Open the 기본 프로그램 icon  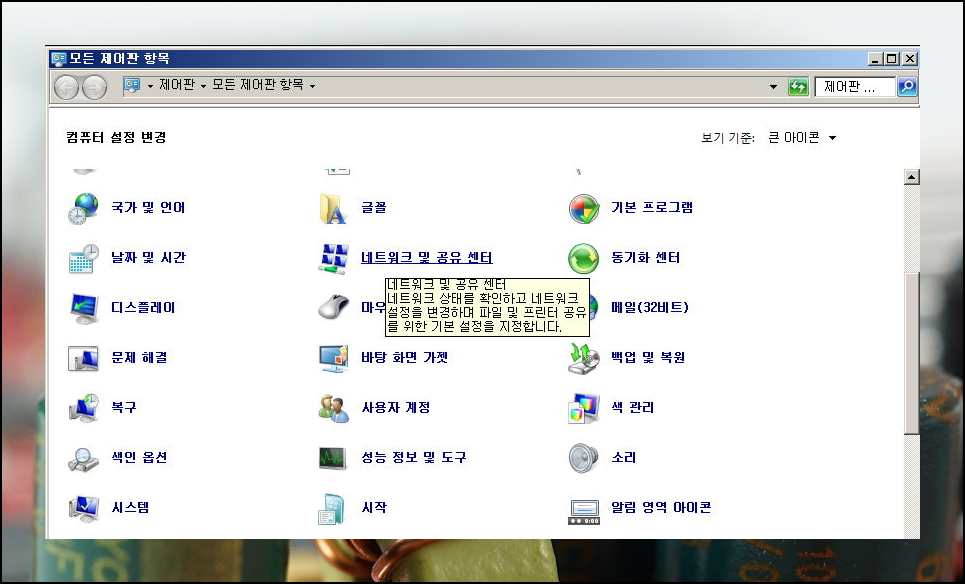click(x=583, y=209)
